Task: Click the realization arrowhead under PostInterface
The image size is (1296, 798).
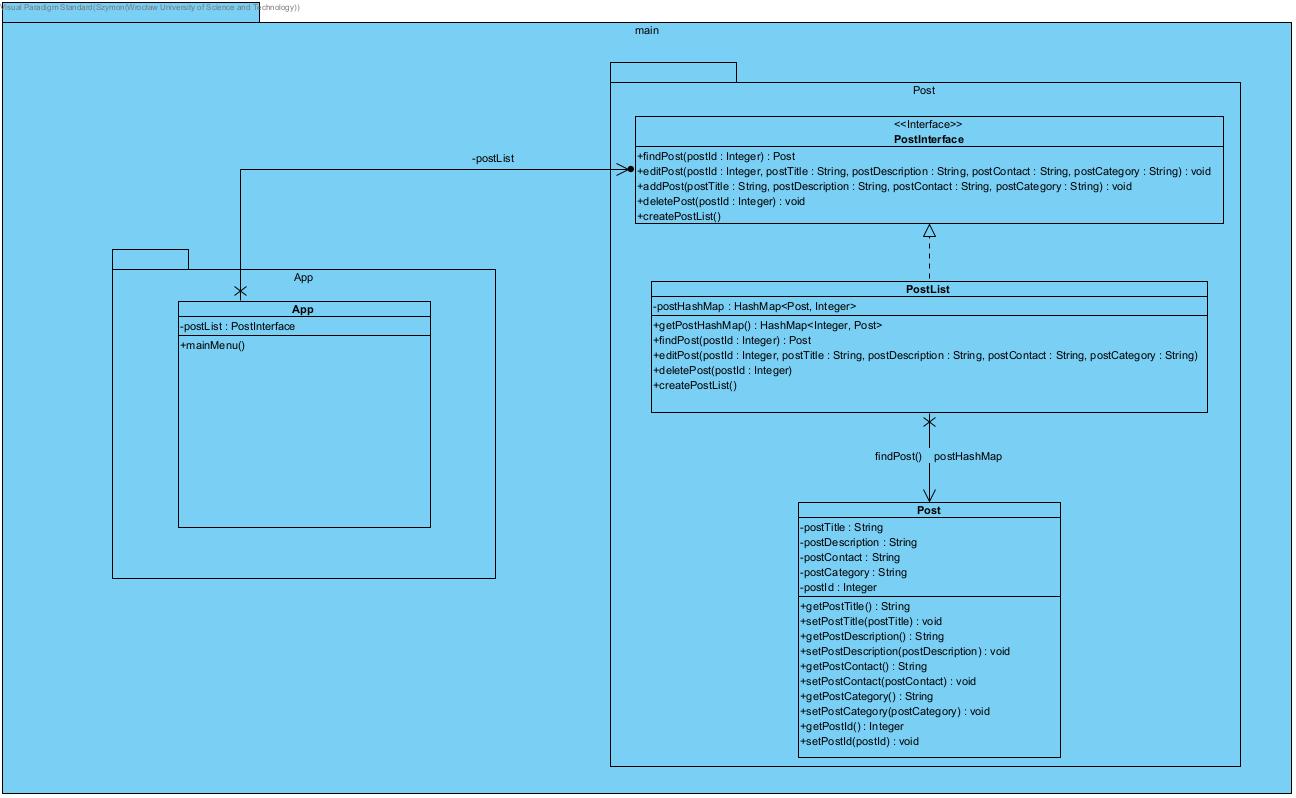Action: (928, 229)
